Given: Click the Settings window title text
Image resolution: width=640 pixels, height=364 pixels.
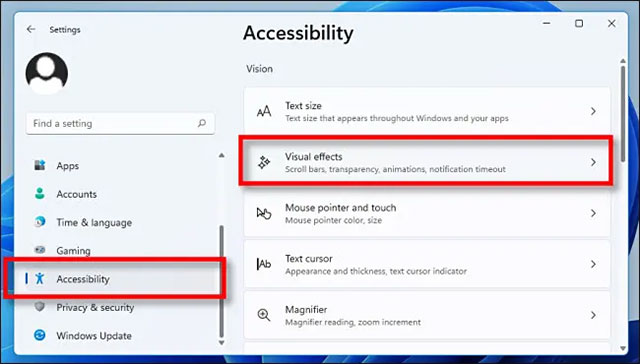Looking at the screenshot, I should pyautogui.click(x=65, y=30).
